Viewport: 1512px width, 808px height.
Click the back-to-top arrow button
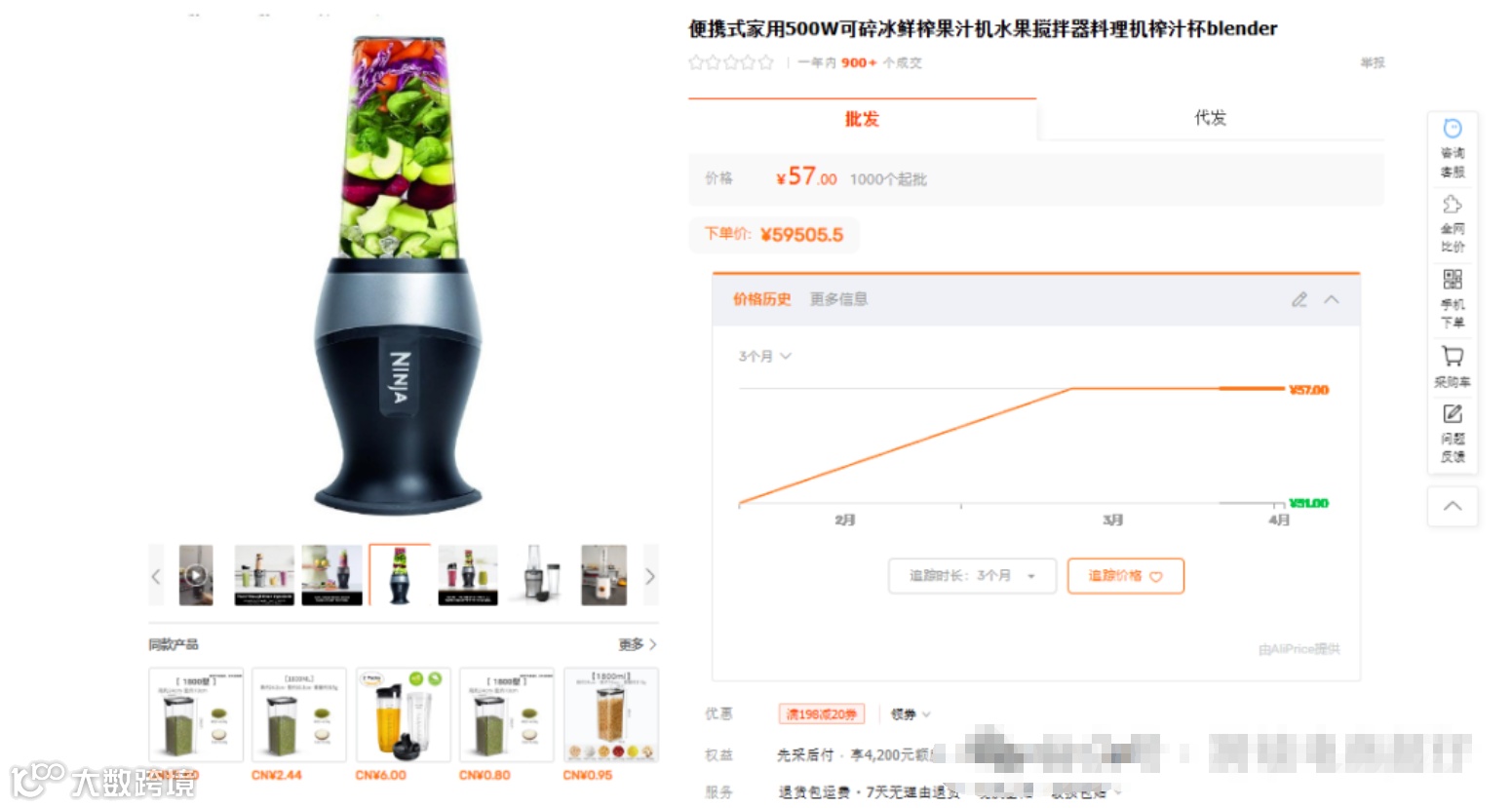[1453, 507]
